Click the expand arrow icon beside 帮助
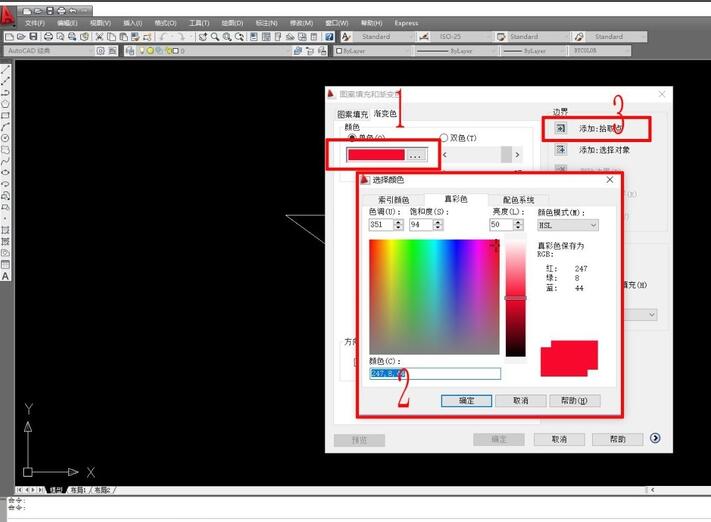The width and height of the screenshot is (711, 522). (x=655, y=438)
